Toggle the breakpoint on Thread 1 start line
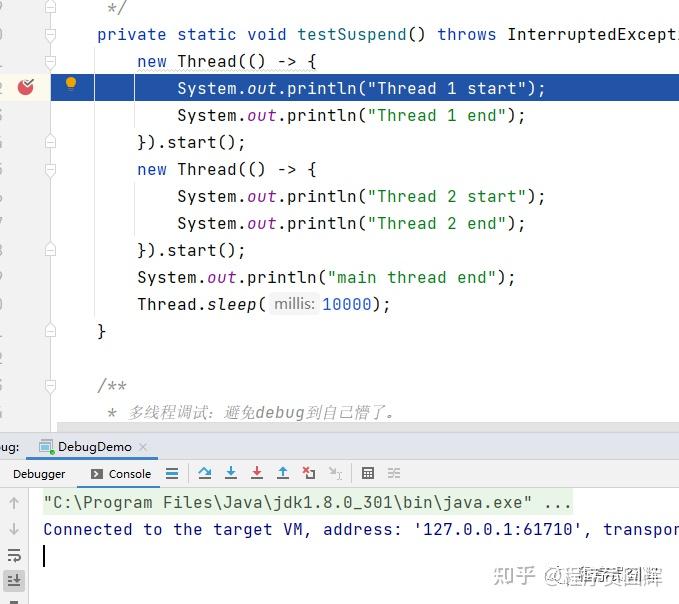Viewport: 679px width, 604px height. click(26, 87)
